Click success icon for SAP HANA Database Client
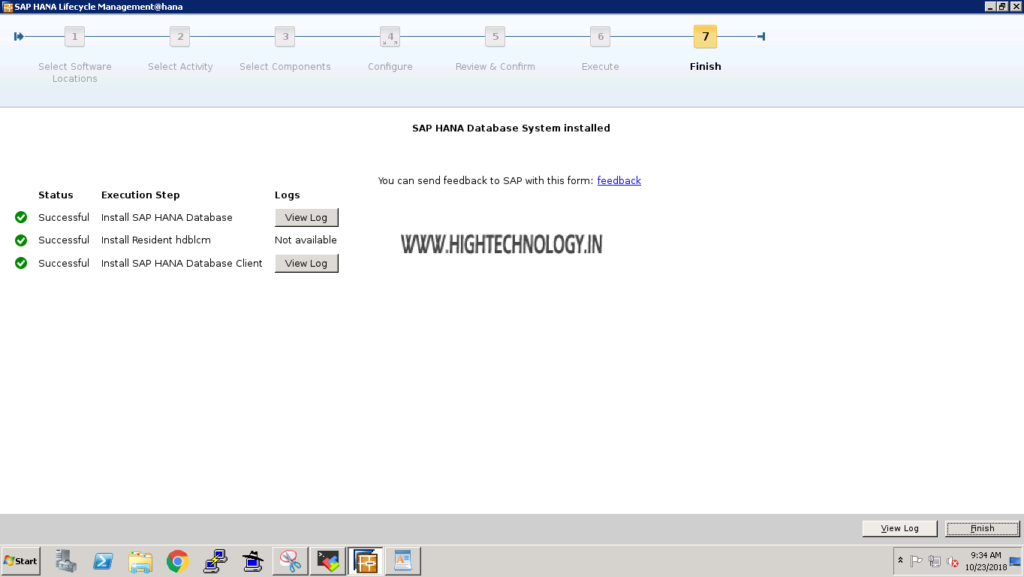This screenshot has width=1024, height=577. (x=21, y=263)
